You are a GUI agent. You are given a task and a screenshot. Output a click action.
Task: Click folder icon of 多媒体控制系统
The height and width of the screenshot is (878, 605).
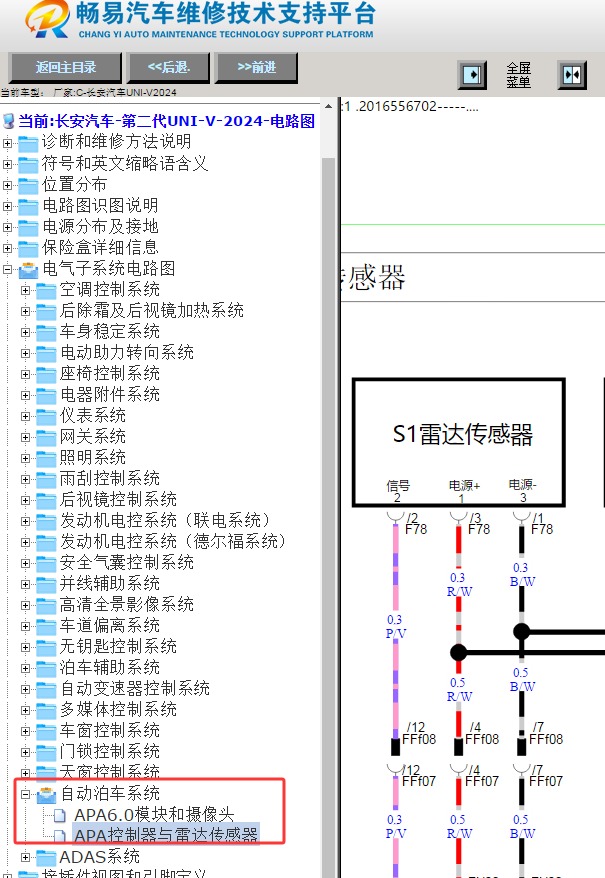coord(46,710)
